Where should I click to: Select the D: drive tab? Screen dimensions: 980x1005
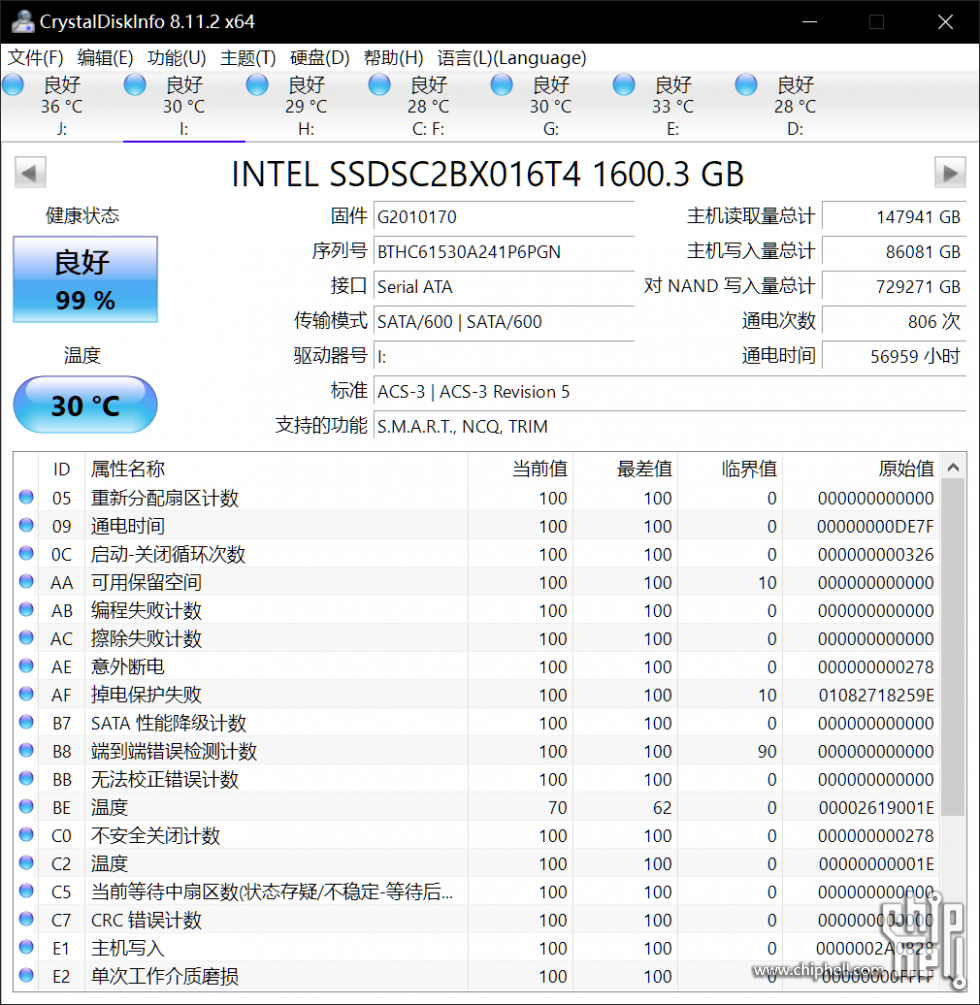[795, 106]
